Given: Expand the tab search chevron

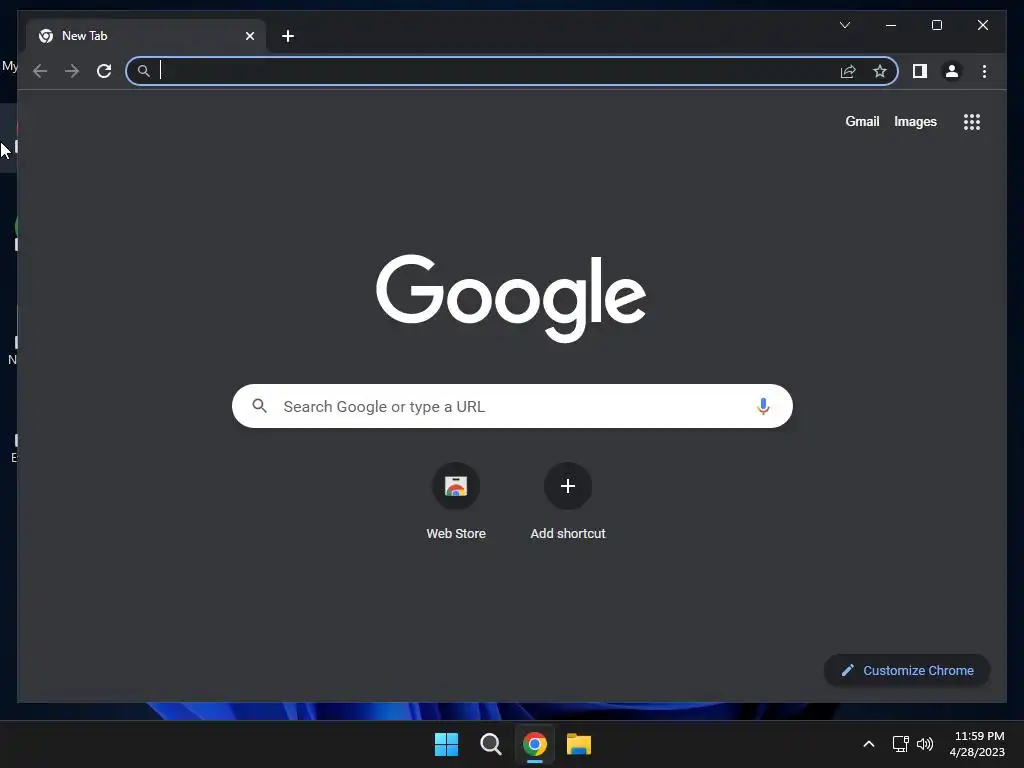Looking at the screenshot, I should coord(844,25).
